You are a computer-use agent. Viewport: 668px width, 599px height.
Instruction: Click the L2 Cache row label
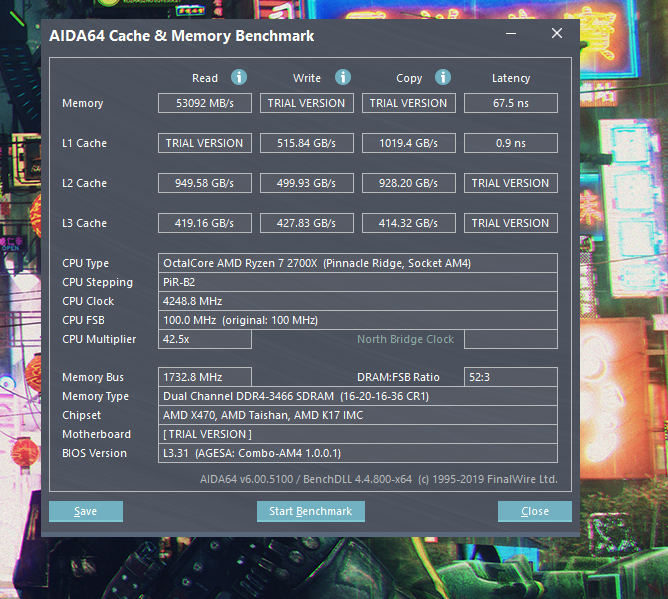tap(84, 183)
